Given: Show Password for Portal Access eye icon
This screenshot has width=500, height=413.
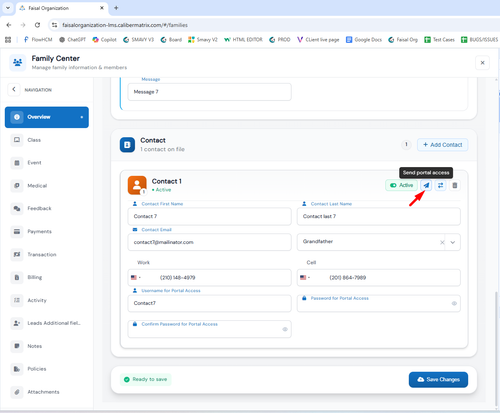Looking at the screenshot, I should pos(454,303).
